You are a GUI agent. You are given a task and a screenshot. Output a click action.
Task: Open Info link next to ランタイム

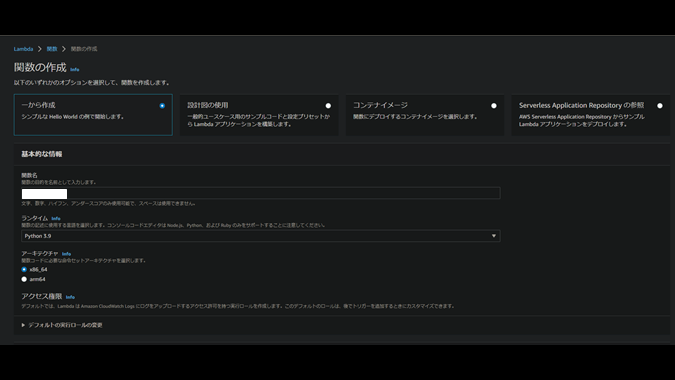[56, 219]
